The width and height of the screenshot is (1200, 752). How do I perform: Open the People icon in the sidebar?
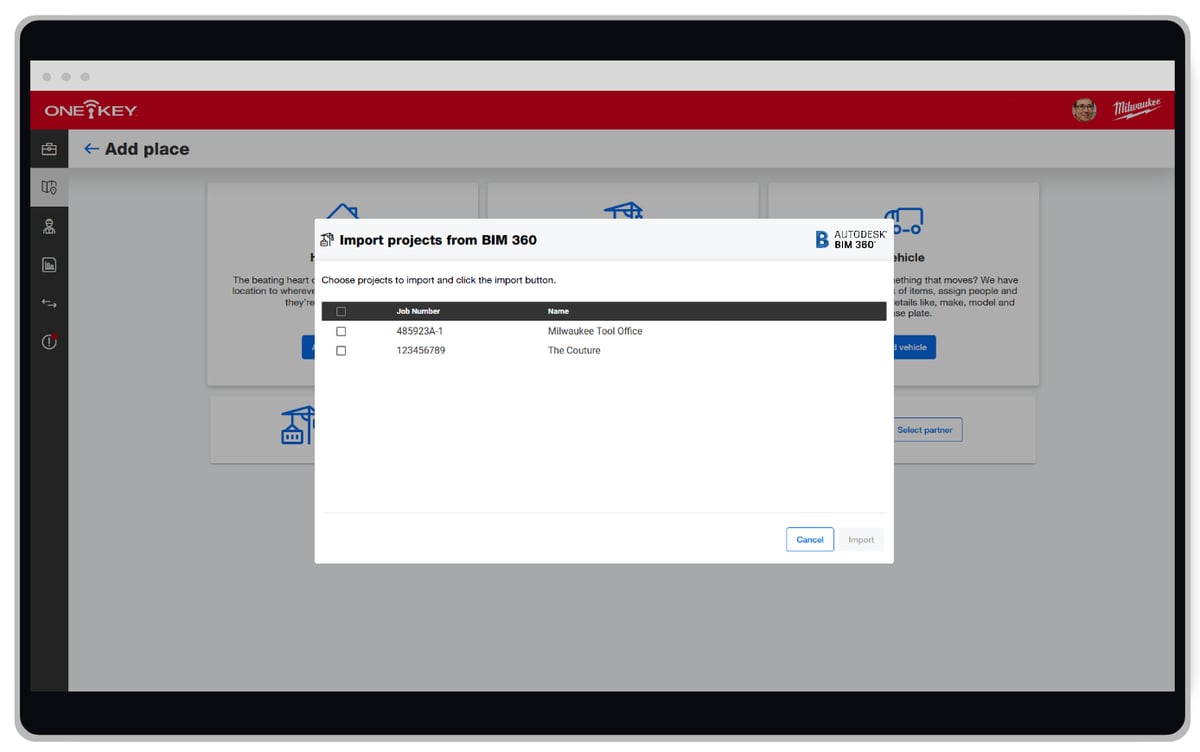point(48,225)
